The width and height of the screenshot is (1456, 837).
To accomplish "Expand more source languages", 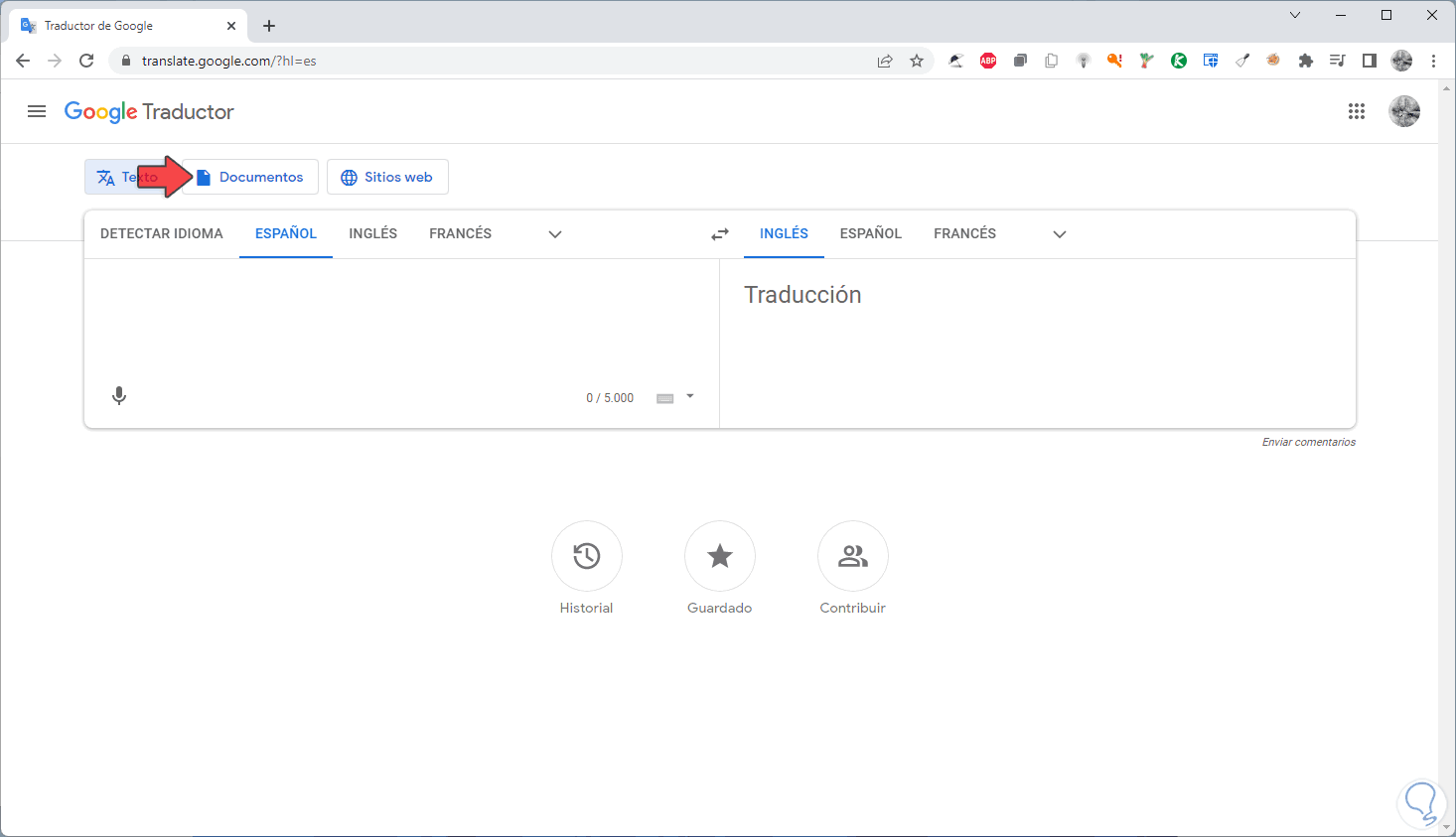I will [555, 234].
